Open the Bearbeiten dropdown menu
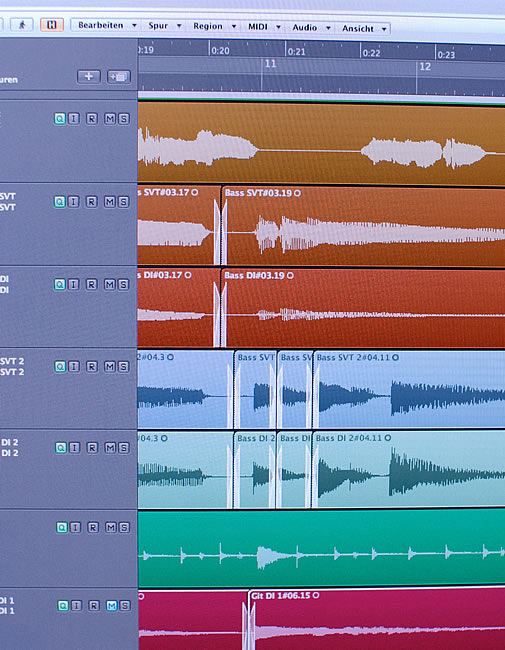This screenshot has height=650, width=505. click(107, 25)
